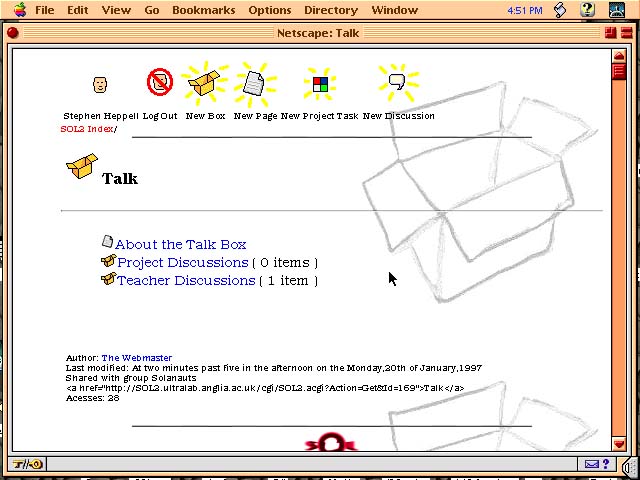Open the application switcher icon in menu bar
This screenshot has width=640, height=480.
617,9
